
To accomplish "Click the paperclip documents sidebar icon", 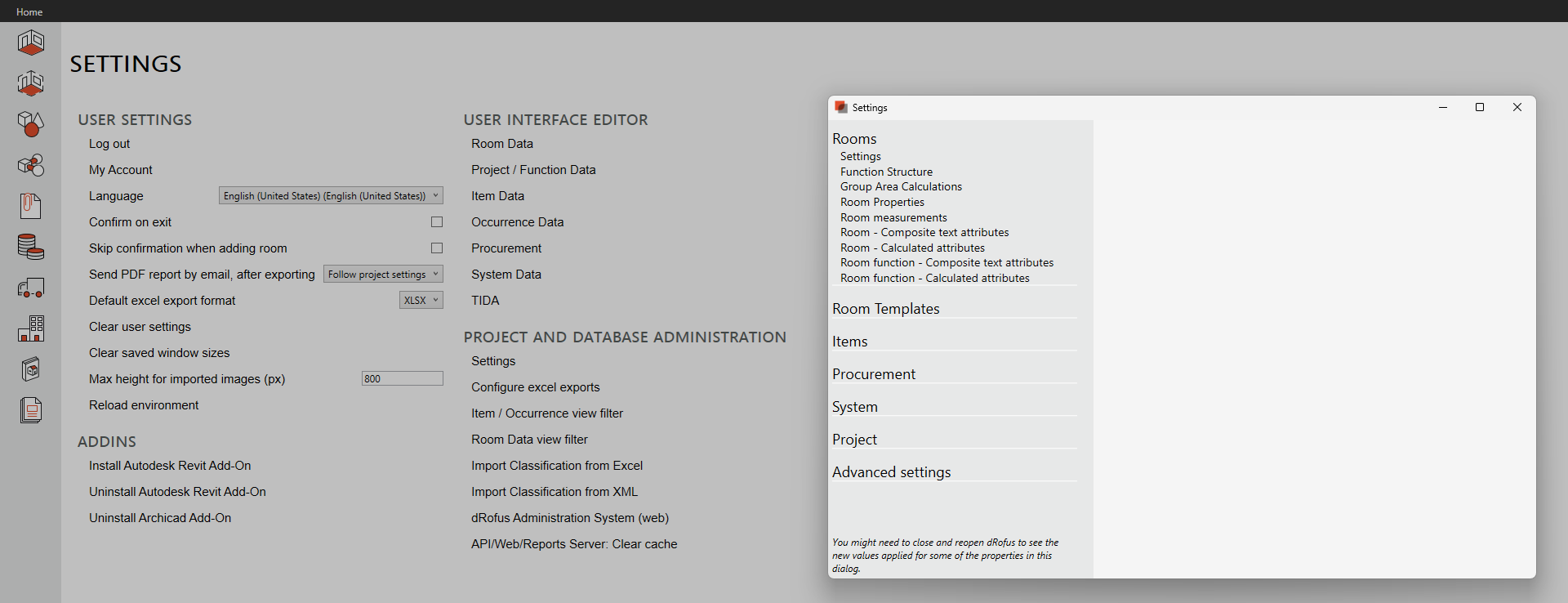I will click(x=31, y=206).
